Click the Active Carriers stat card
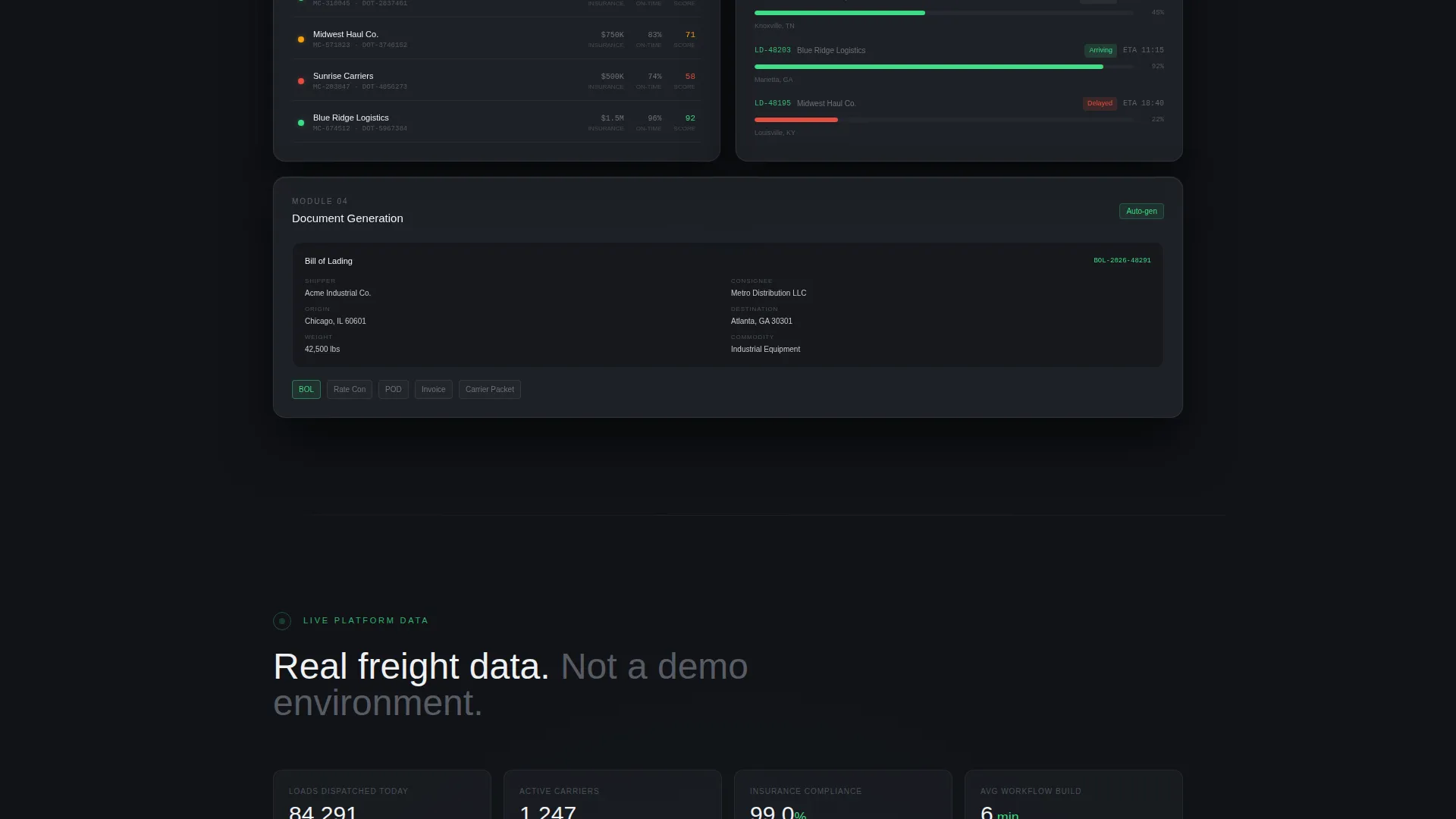Image resolution: width=1456 pixels, height=819 pixels. pyautogui.click(x=613, y=795)
